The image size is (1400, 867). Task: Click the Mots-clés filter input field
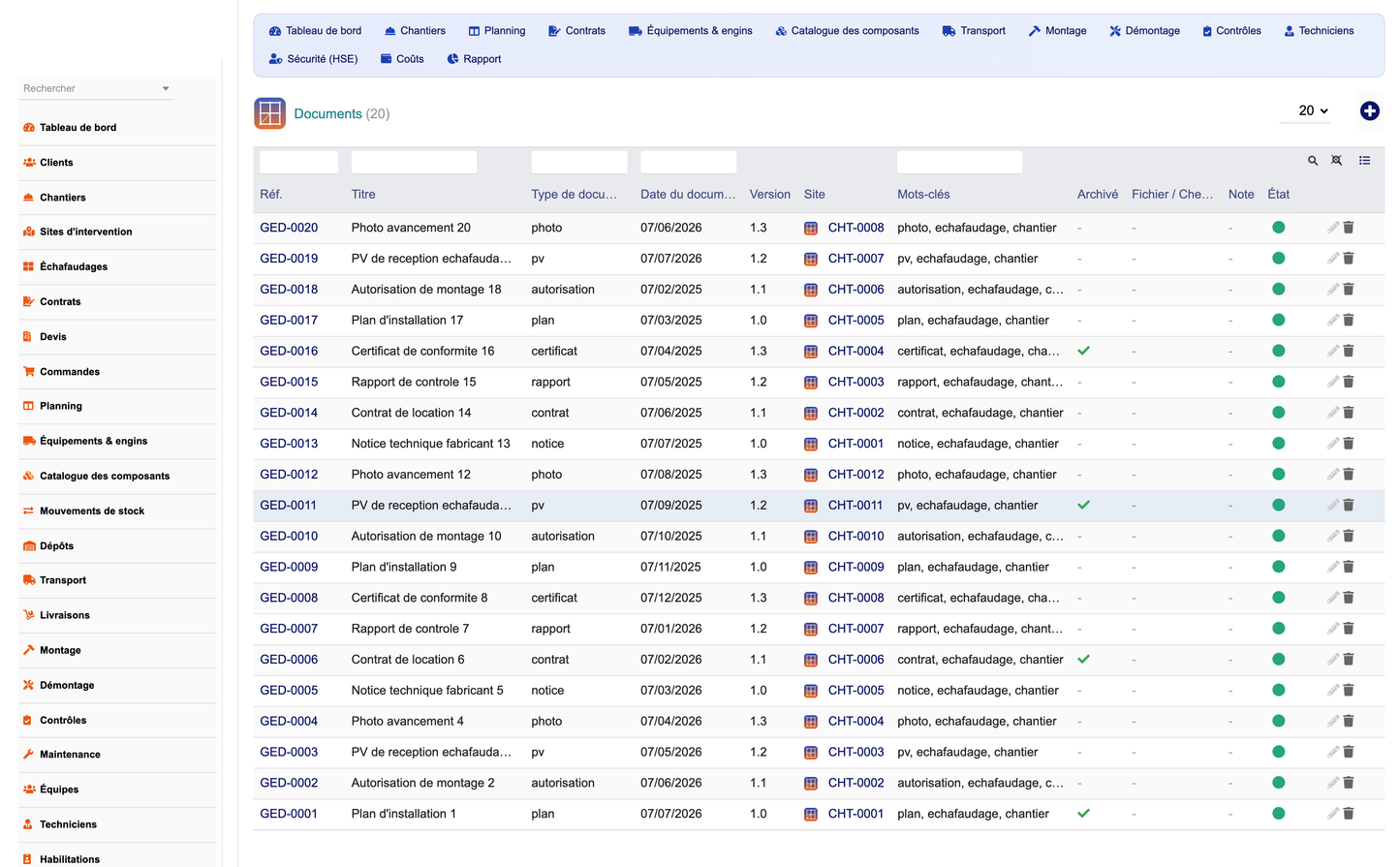point(960,162)
